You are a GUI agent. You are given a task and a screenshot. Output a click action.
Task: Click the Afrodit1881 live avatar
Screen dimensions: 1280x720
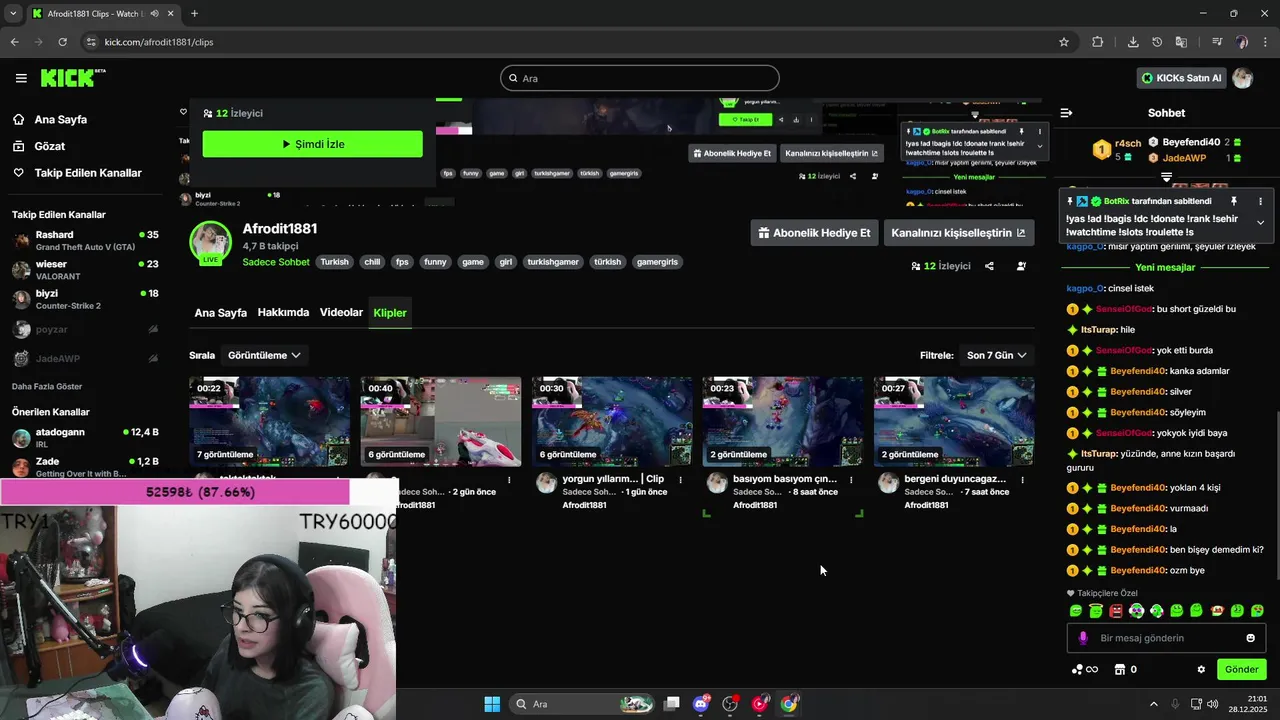pos(211,243)
